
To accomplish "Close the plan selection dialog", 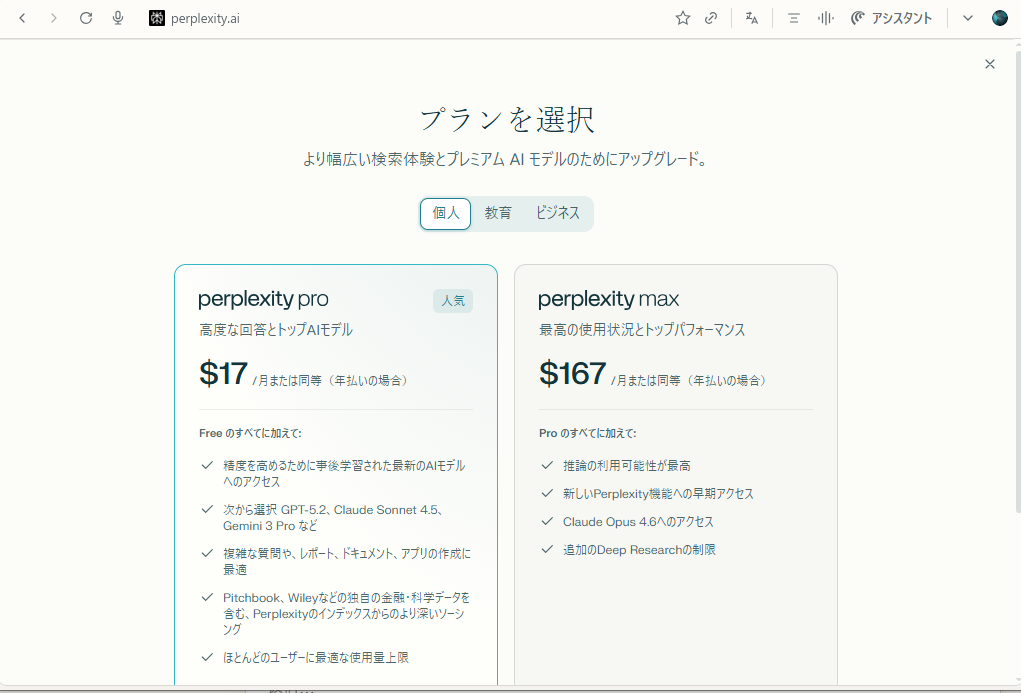I will 990,64.
